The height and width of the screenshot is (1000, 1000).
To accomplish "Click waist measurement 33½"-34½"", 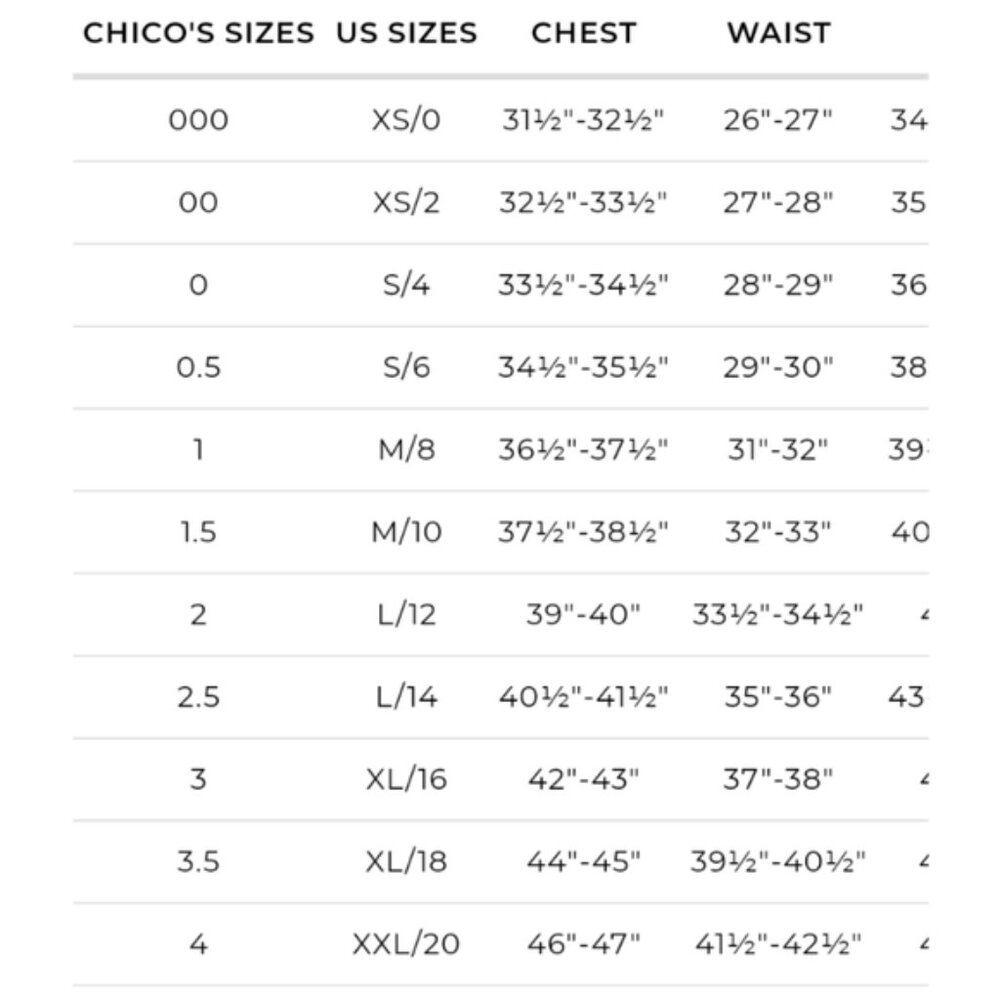I will (779, 615).
